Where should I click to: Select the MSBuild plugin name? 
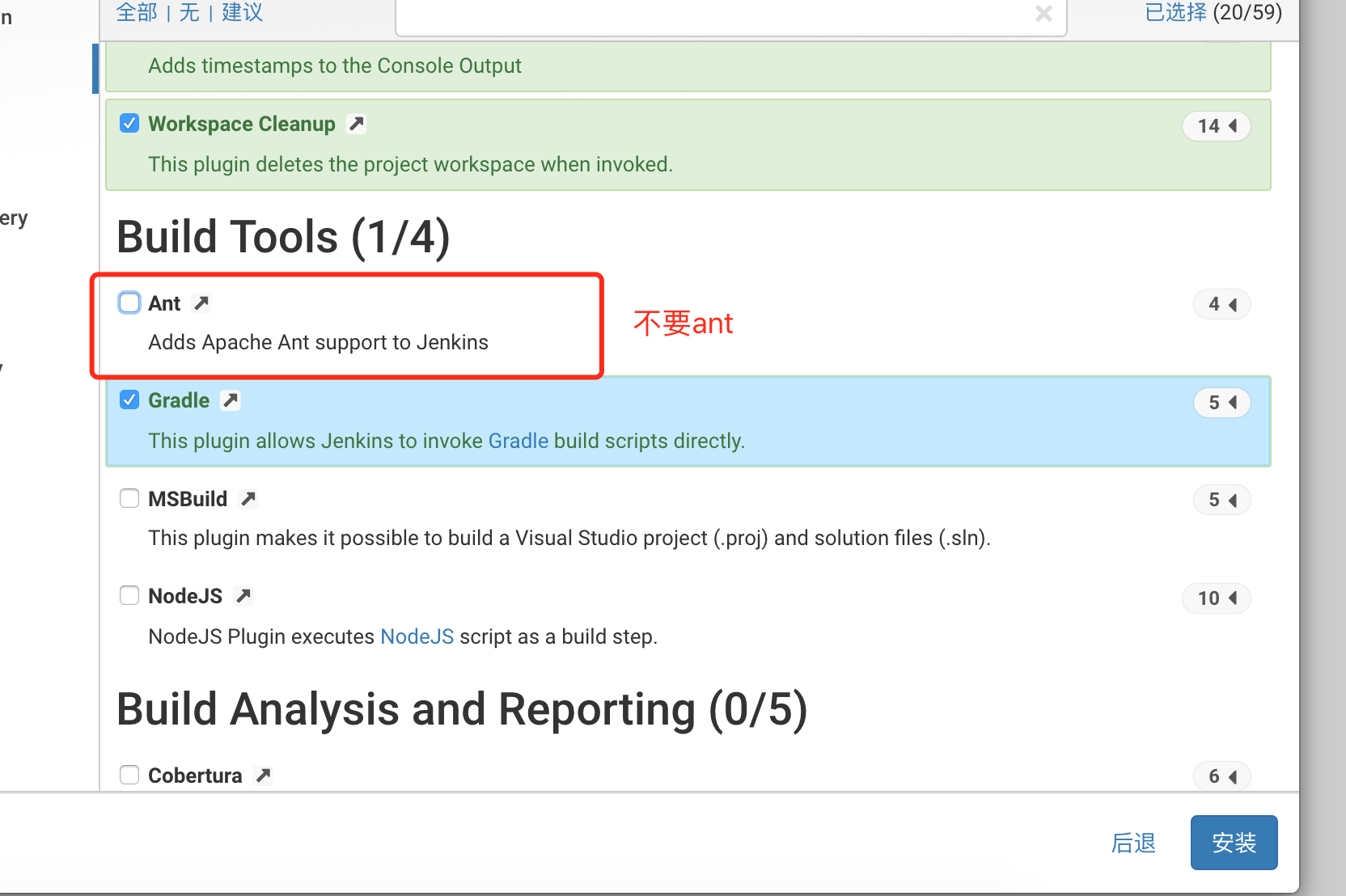tap(188, 499)
